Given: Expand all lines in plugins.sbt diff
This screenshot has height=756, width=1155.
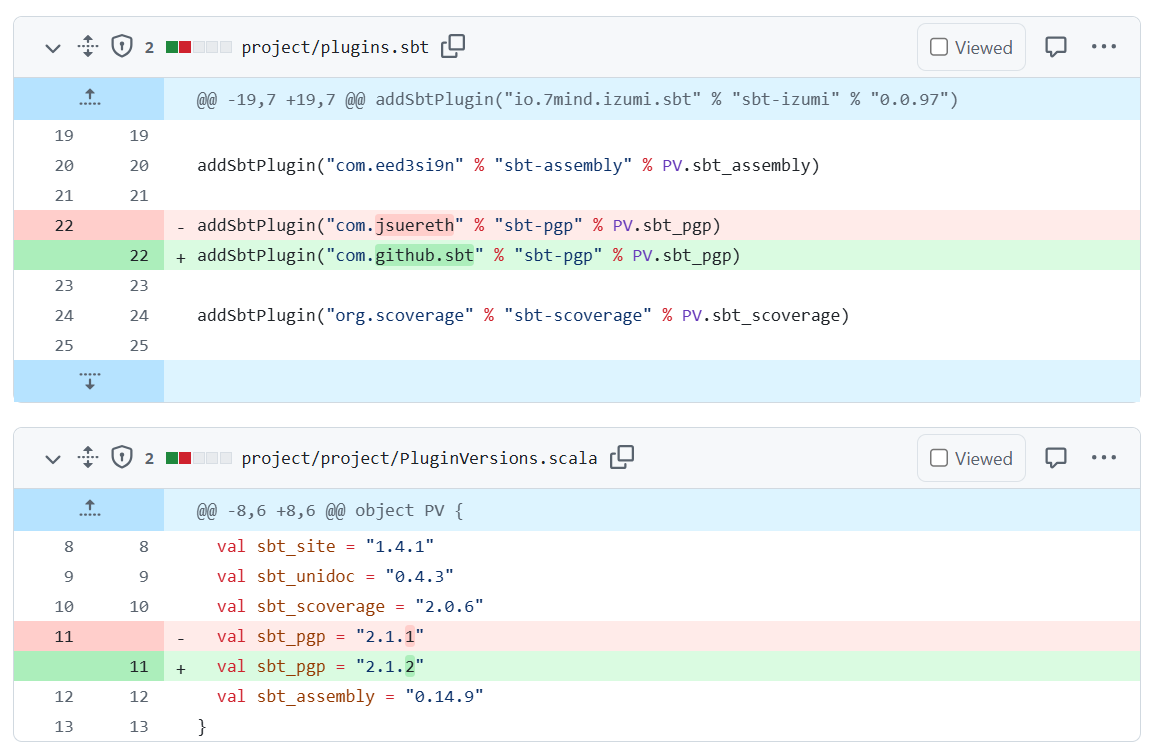Looking at the screenshot, I should (x=87, y=46).
